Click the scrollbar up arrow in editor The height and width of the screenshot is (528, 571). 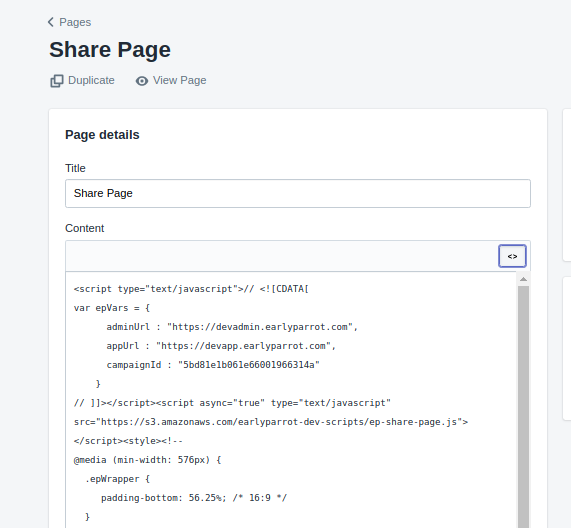click(523, 279)
